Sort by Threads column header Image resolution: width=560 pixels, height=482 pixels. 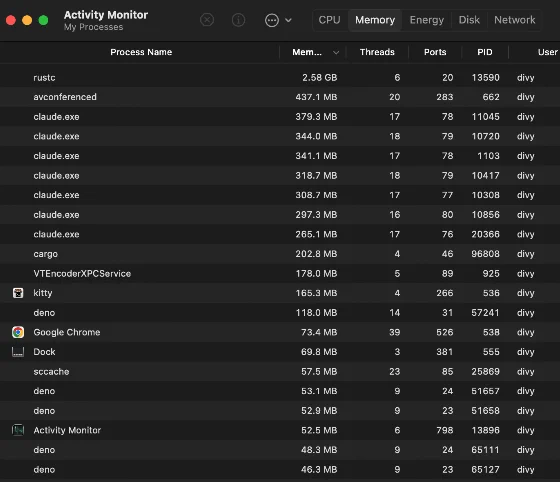click(377, 52)
